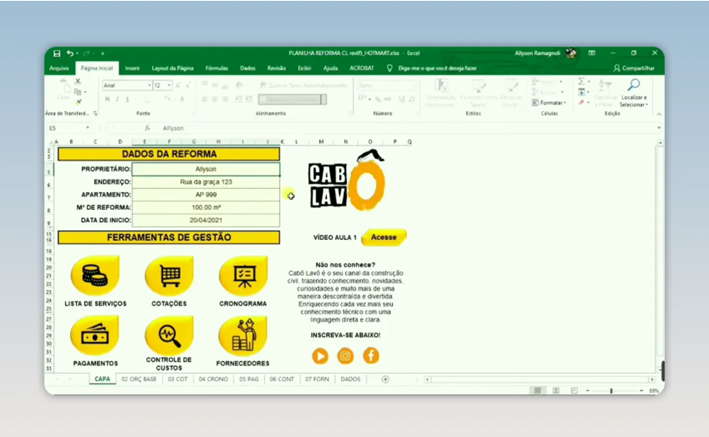Image resolution: width=709 pixels, height=437 pixels.
Task: Copy selection with the copy icon
Action: coord(78,92)
